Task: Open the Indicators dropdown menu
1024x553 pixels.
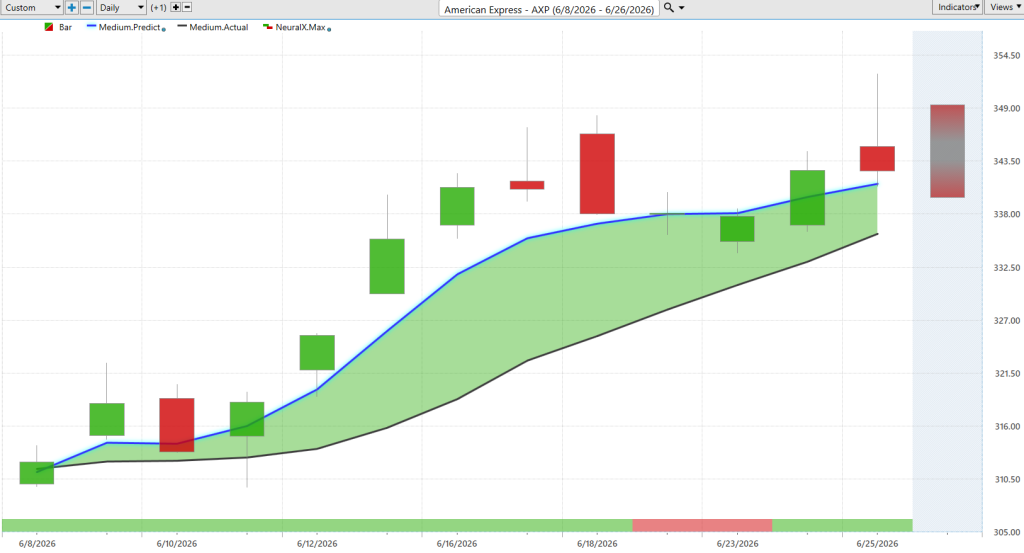Action: pyautogui.click(x=957, y=7)
